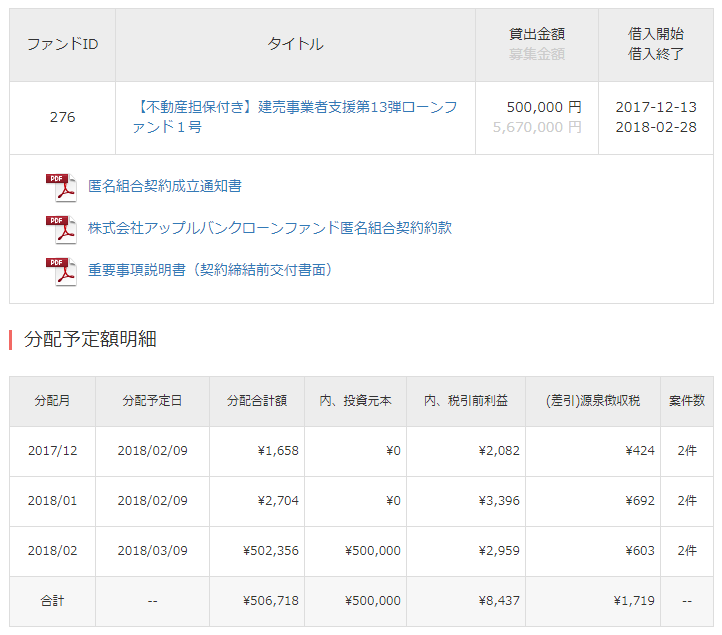Click the 借入開始 column header
This screenshot has height=635, width=722.
[656, 35]
